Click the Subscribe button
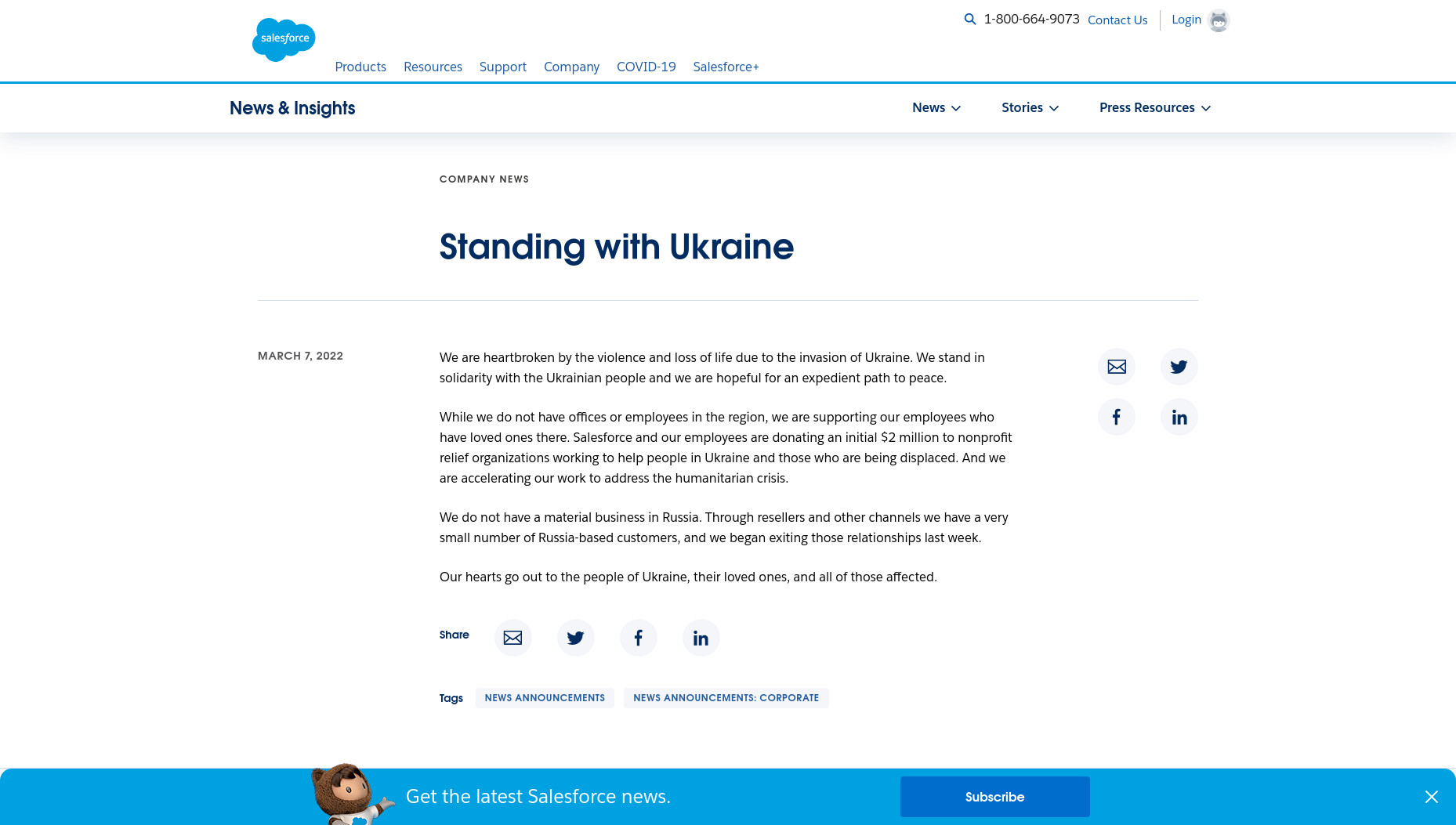 (x=995, y=797)
